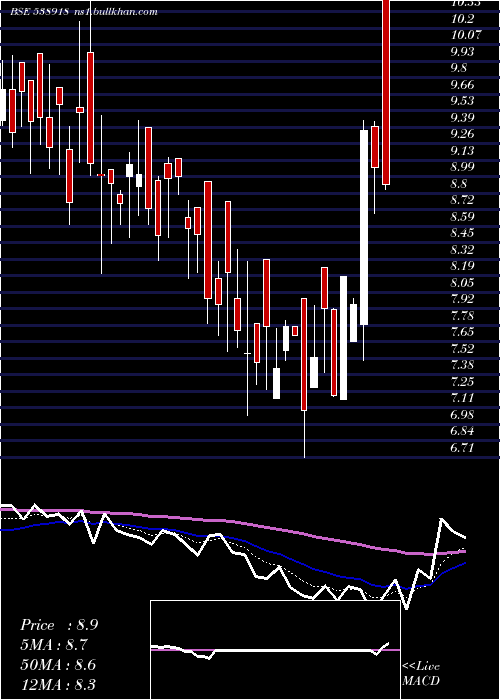Select the 7.38 price level
The image size is (500, 700).
462,365
